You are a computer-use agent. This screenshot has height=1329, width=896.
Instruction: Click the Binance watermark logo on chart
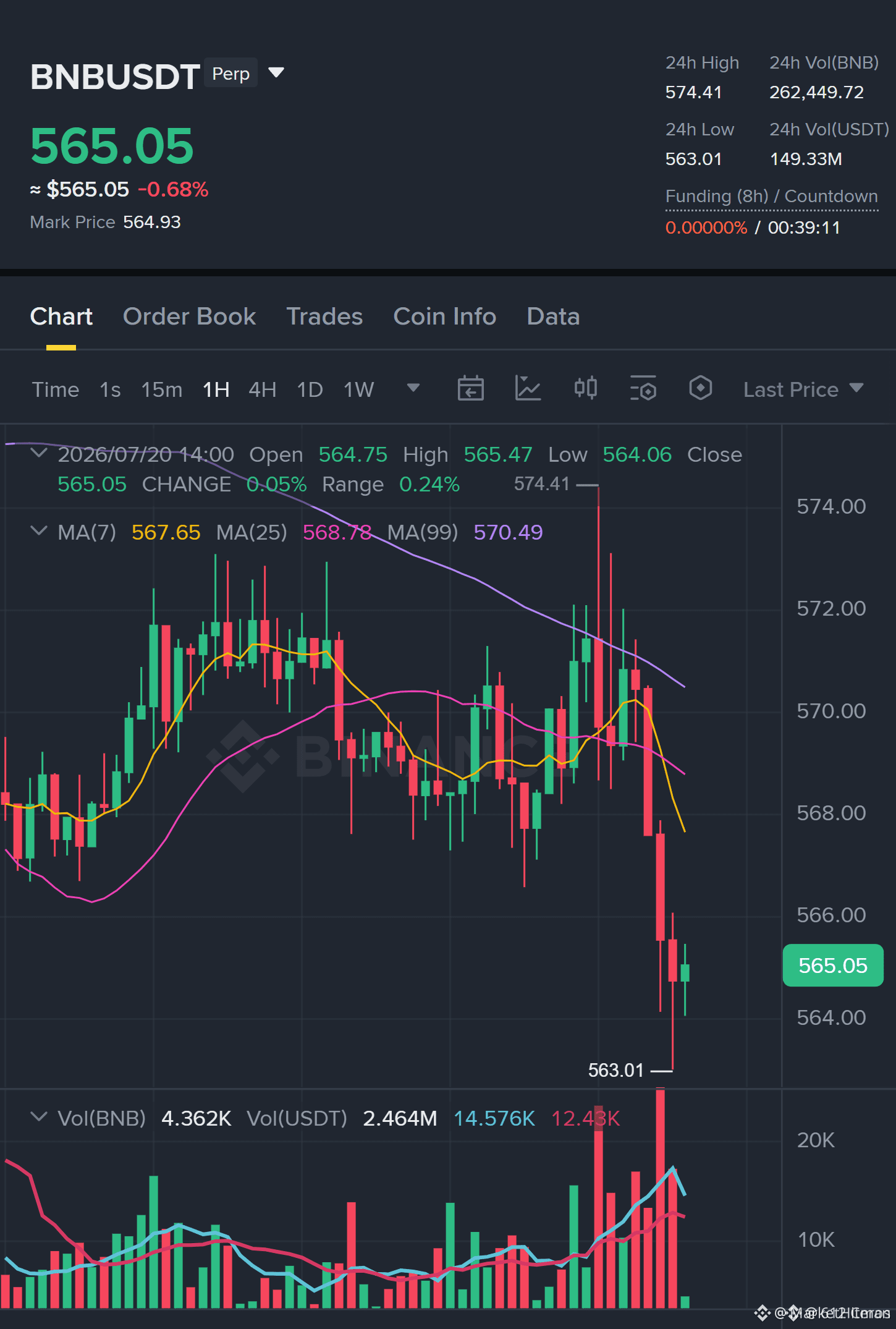pos(242,755)
